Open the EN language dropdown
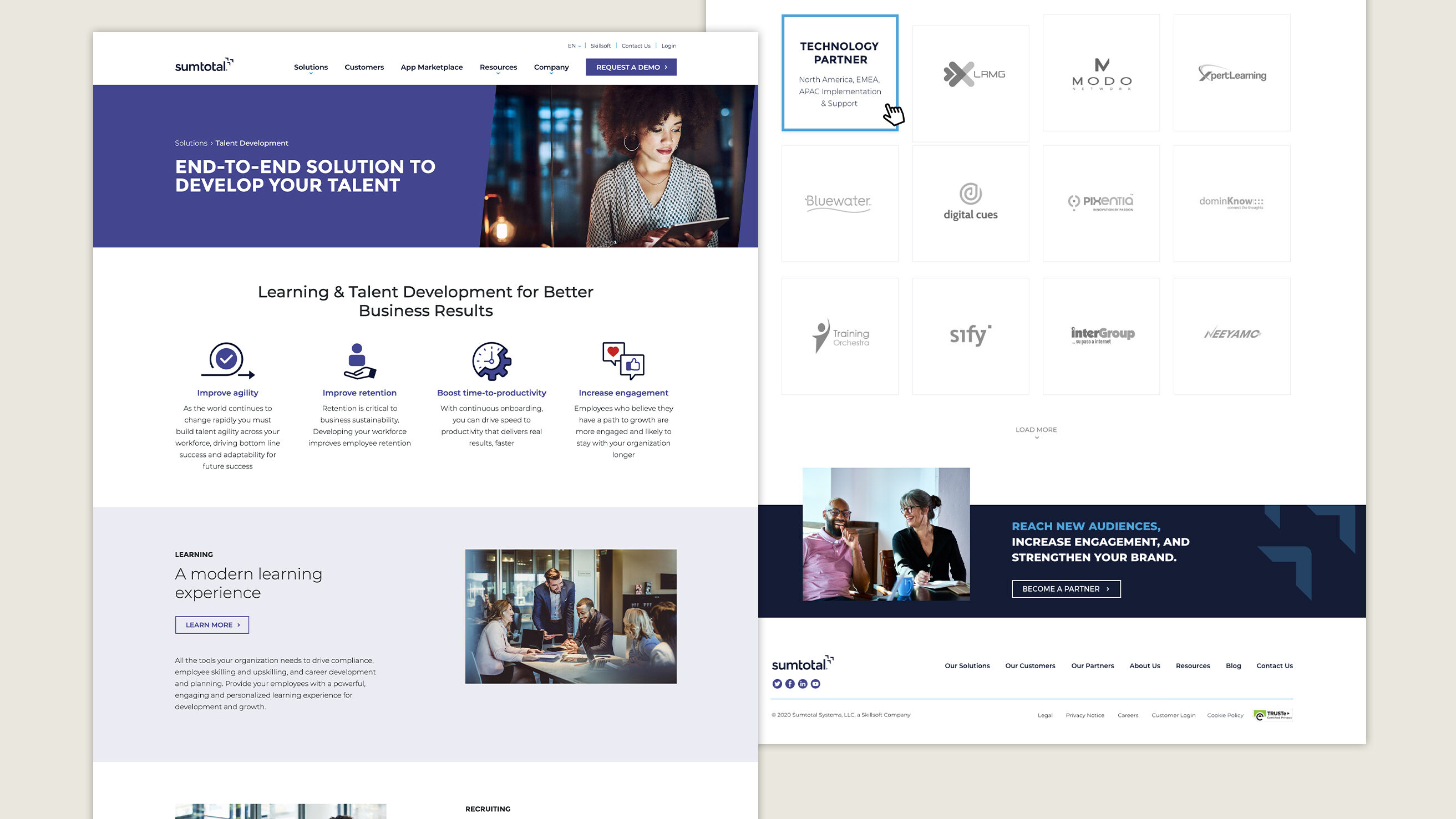This screenshot has width=1456, height=819. coord(574,46)
